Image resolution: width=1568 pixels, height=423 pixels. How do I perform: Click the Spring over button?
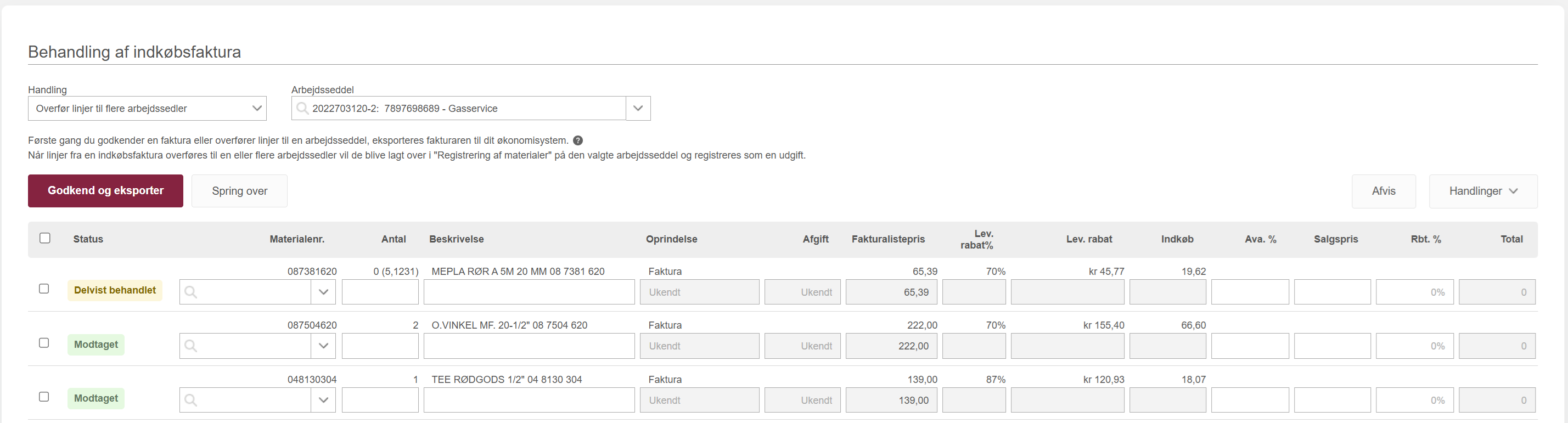pyautogui.click(x=240, y=191)
